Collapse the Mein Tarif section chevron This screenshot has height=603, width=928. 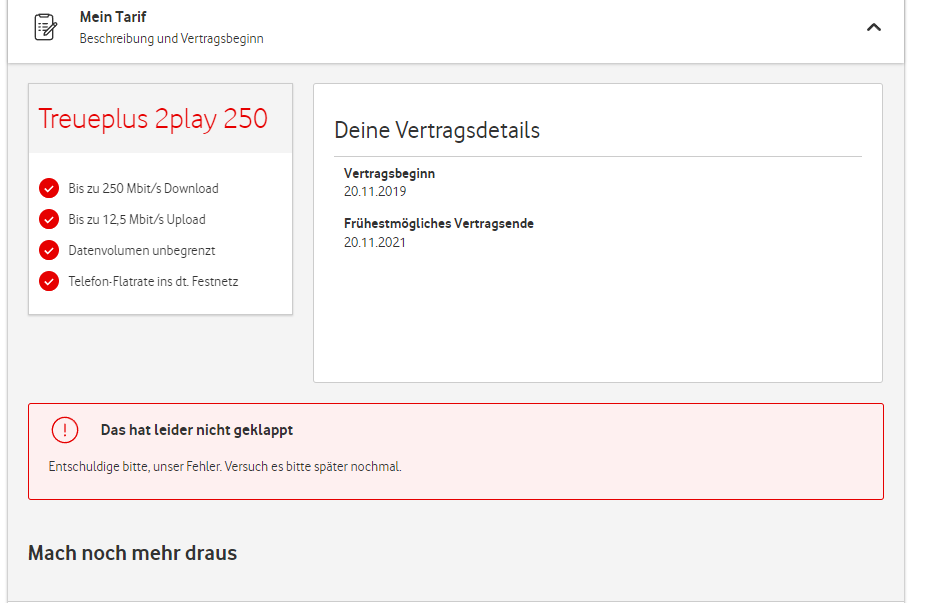coord(873,27)
